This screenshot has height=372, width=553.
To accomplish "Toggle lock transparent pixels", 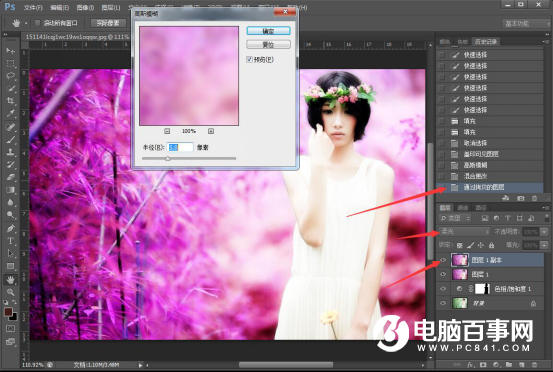I will click(x=459, y=245).
